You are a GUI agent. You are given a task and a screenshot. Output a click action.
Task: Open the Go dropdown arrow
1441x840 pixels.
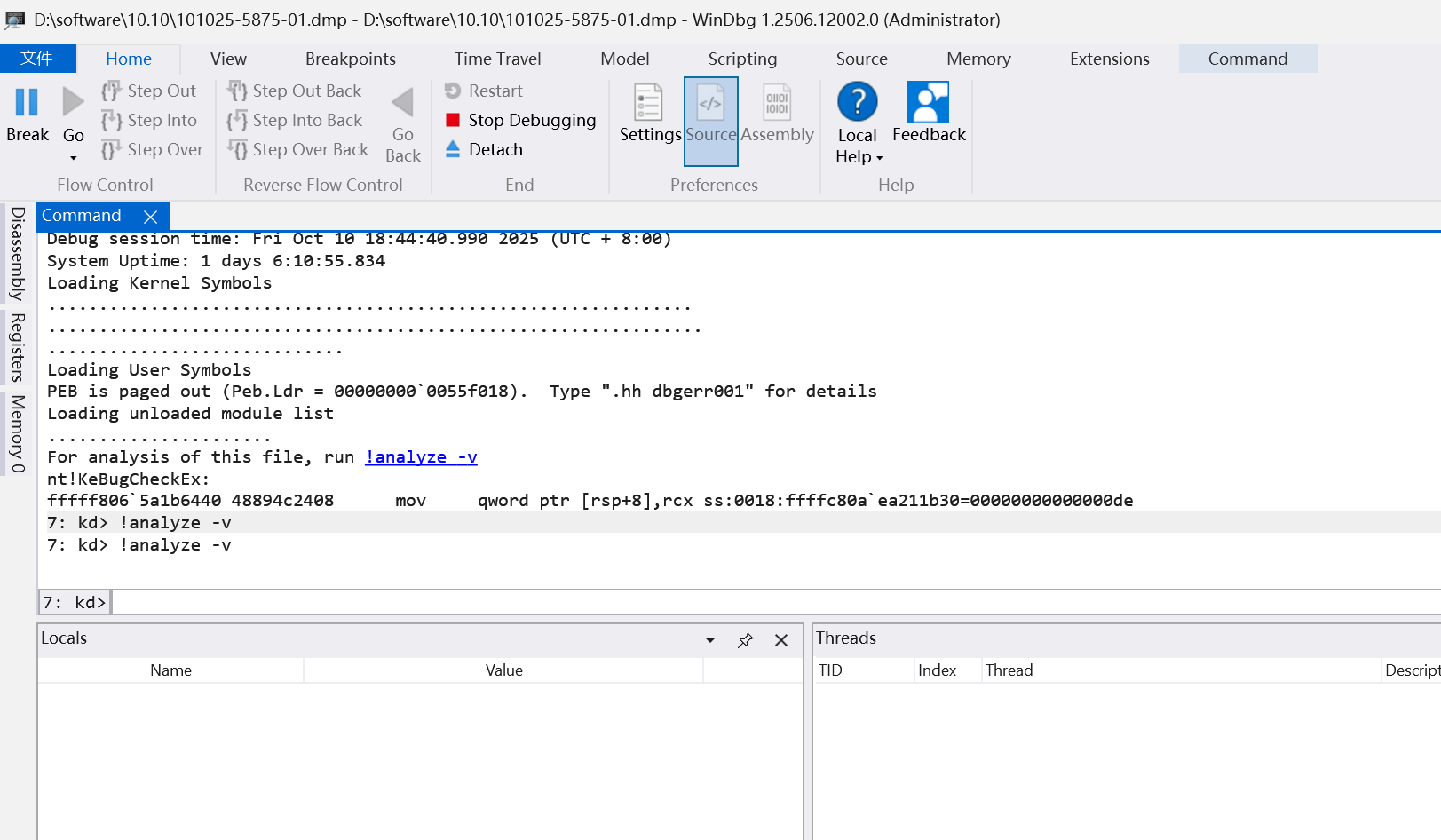pyautogui.click(x=74, y=158)
